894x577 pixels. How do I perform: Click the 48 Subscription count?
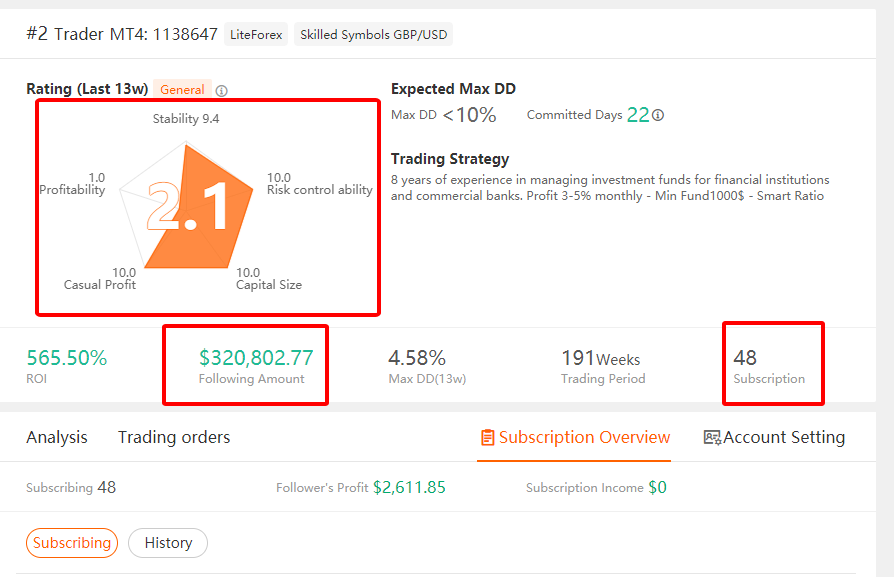click(745, 357)
